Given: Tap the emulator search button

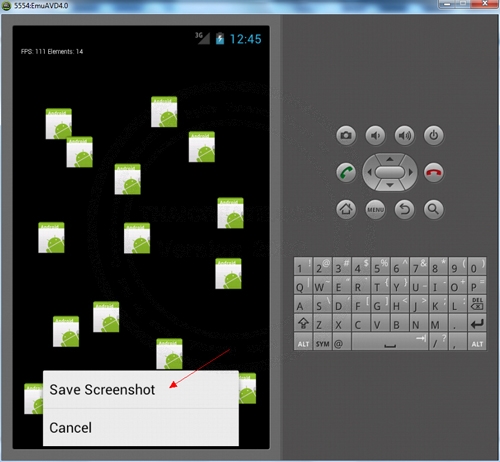Looking at the screenshot, I should point(433,209).
